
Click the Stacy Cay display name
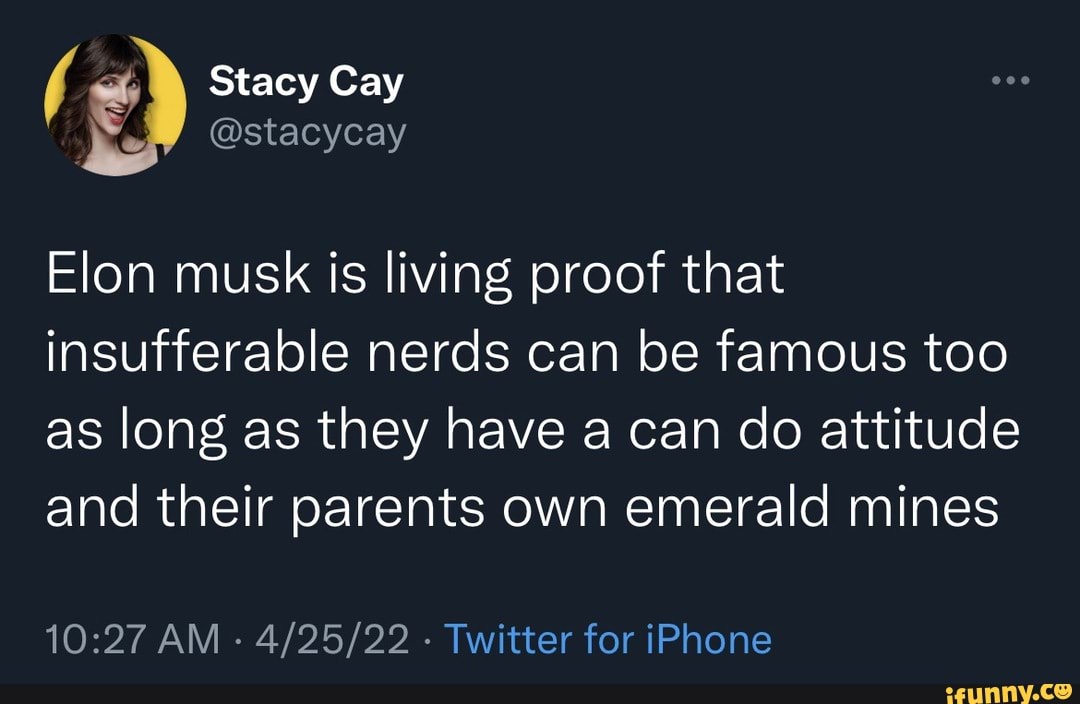307,80
